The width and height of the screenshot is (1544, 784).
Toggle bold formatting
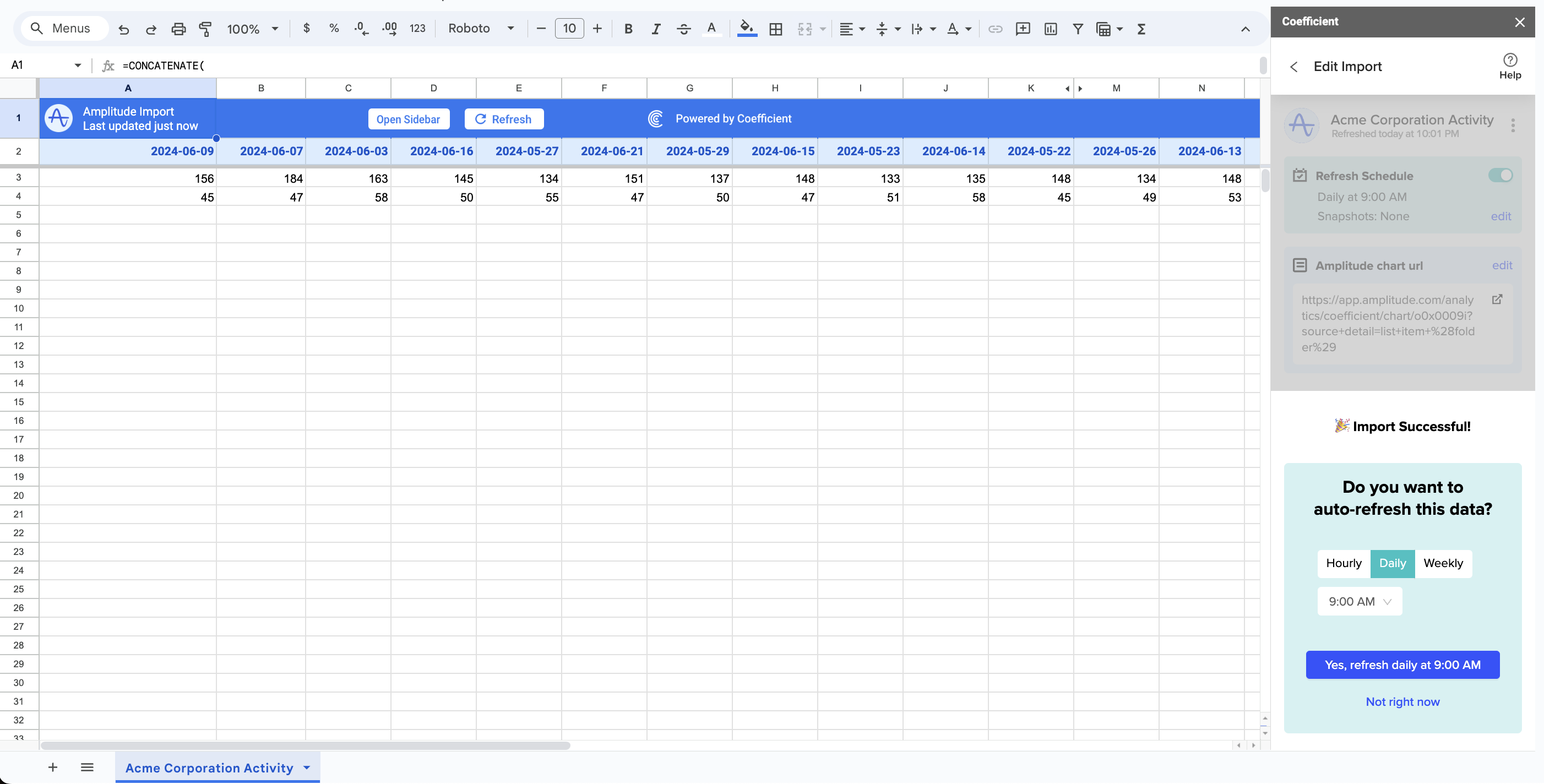click(x=628, y=29)
